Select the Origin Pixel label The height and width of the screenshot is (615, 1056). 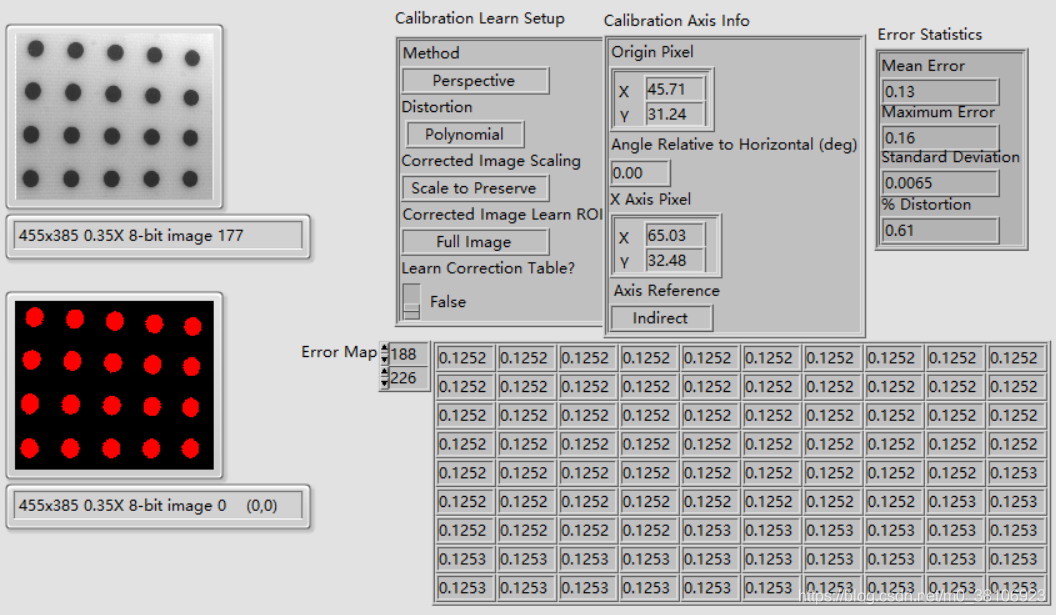pyautogui.click(x=652, y=52)
